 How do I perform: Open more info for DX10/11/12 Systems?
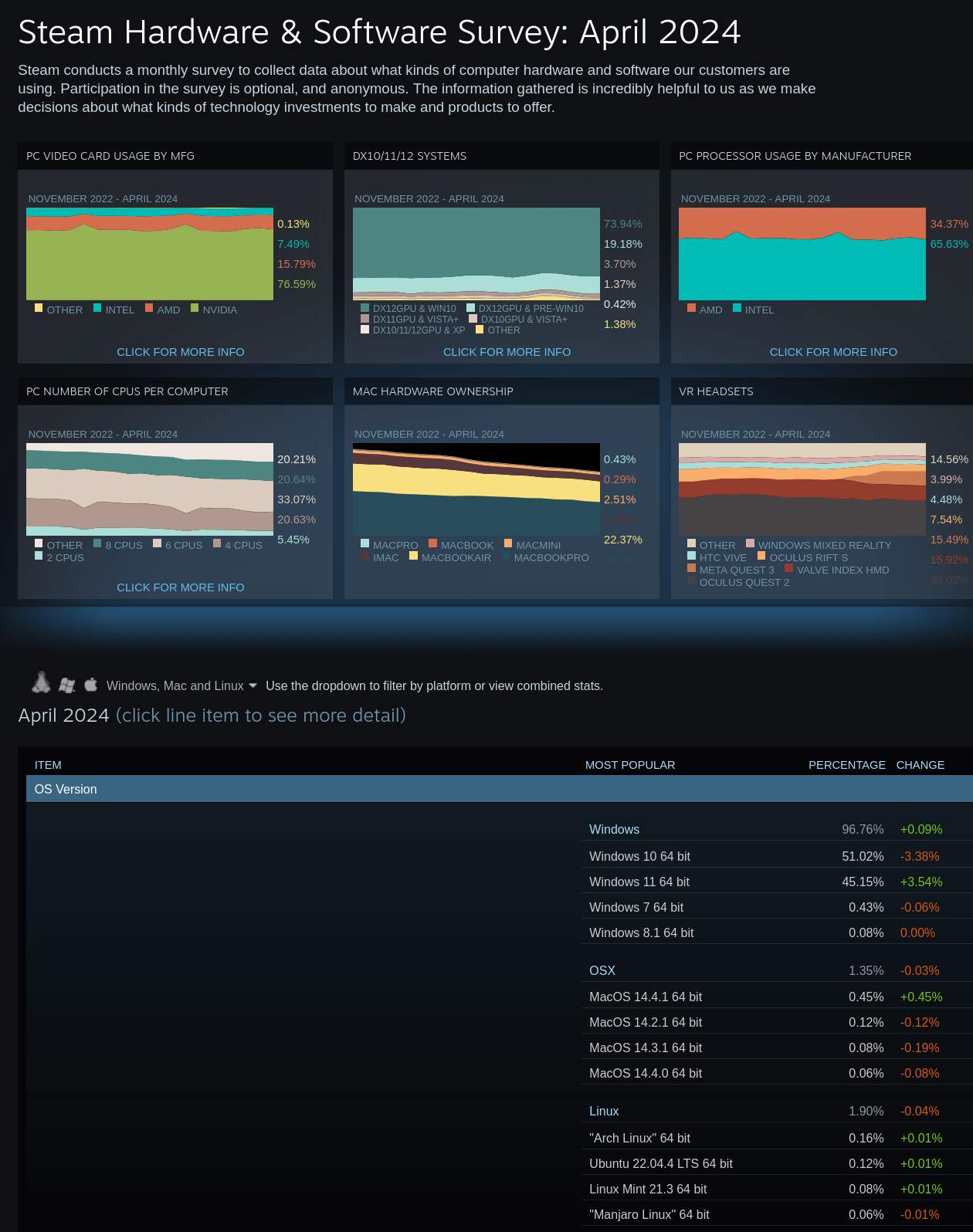(x=507, y=352)
